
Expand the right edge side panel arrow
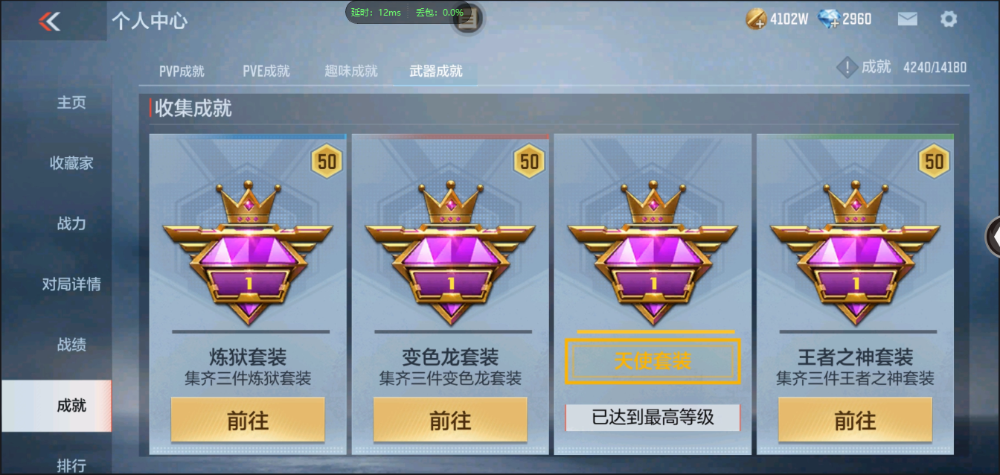tap(993, 237)
